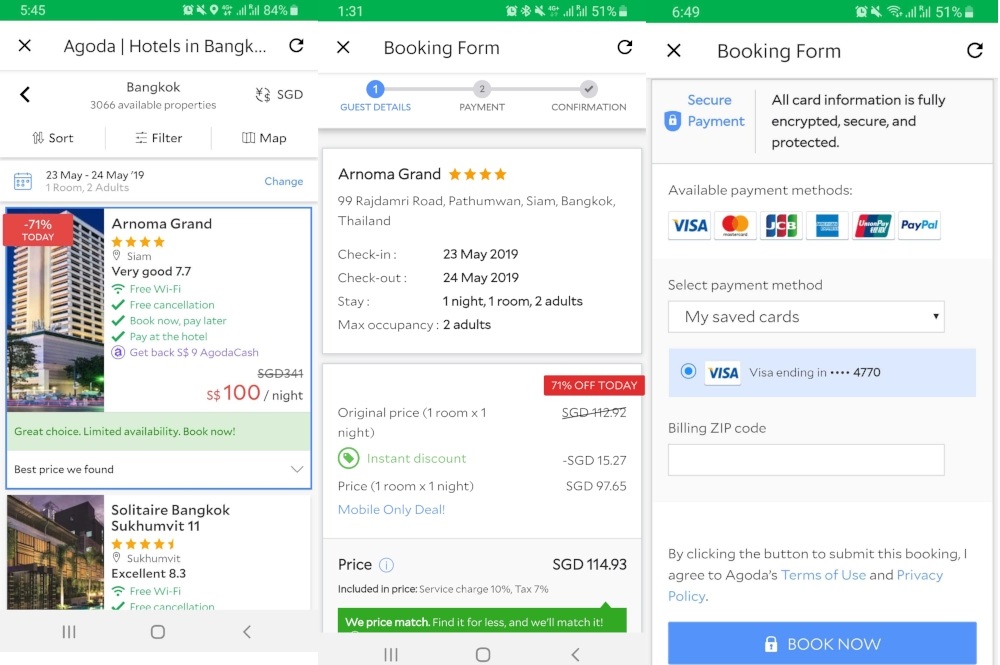Viewport: 1000px width, 665px height.
Task: Click the JCB payment logo
Action: 781,225
